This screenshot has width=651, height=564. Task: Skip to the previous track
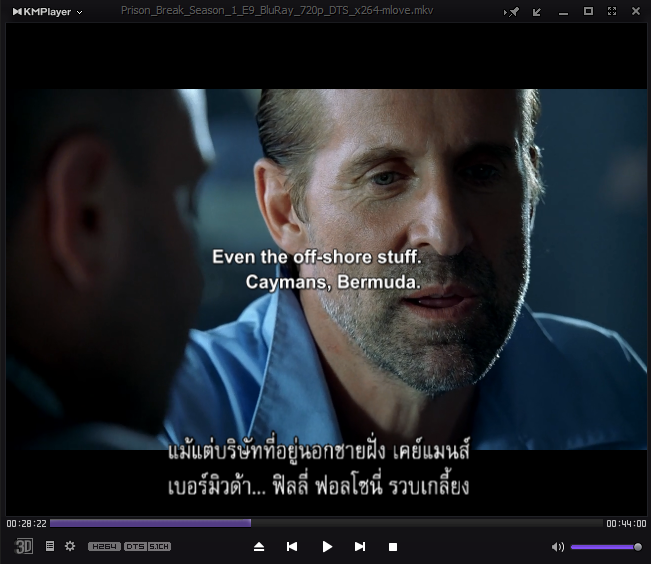(292, 547)
